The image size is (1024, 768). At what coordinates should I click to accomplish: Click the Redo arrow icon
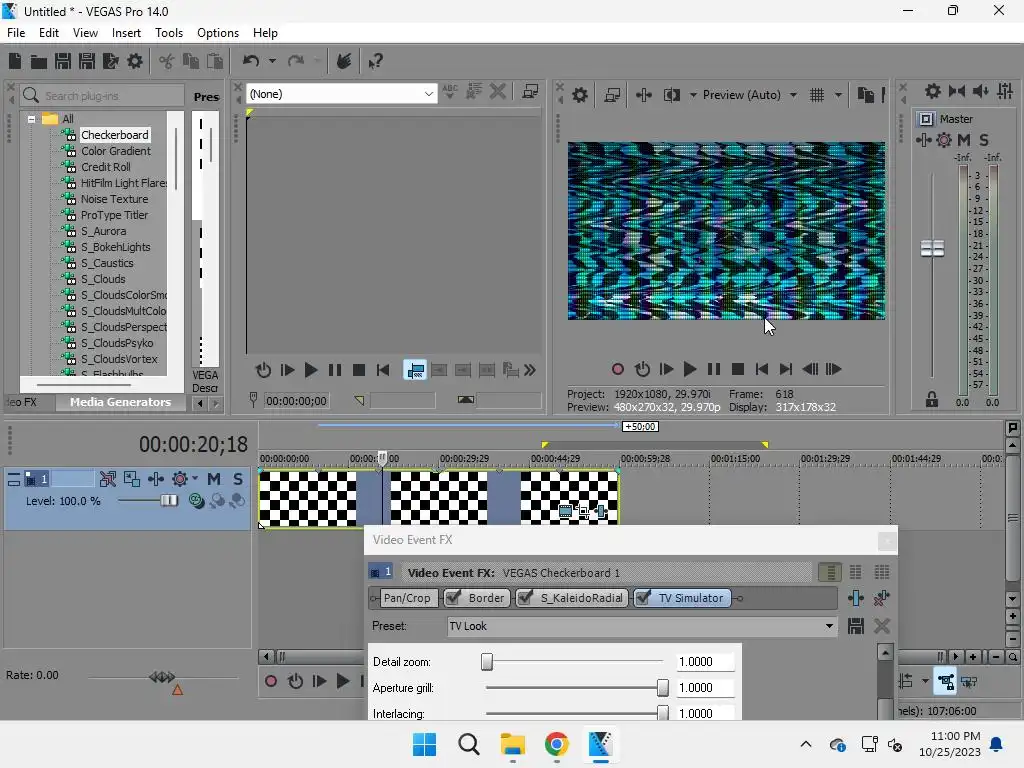pyautogui.click(x=296, y=61)
